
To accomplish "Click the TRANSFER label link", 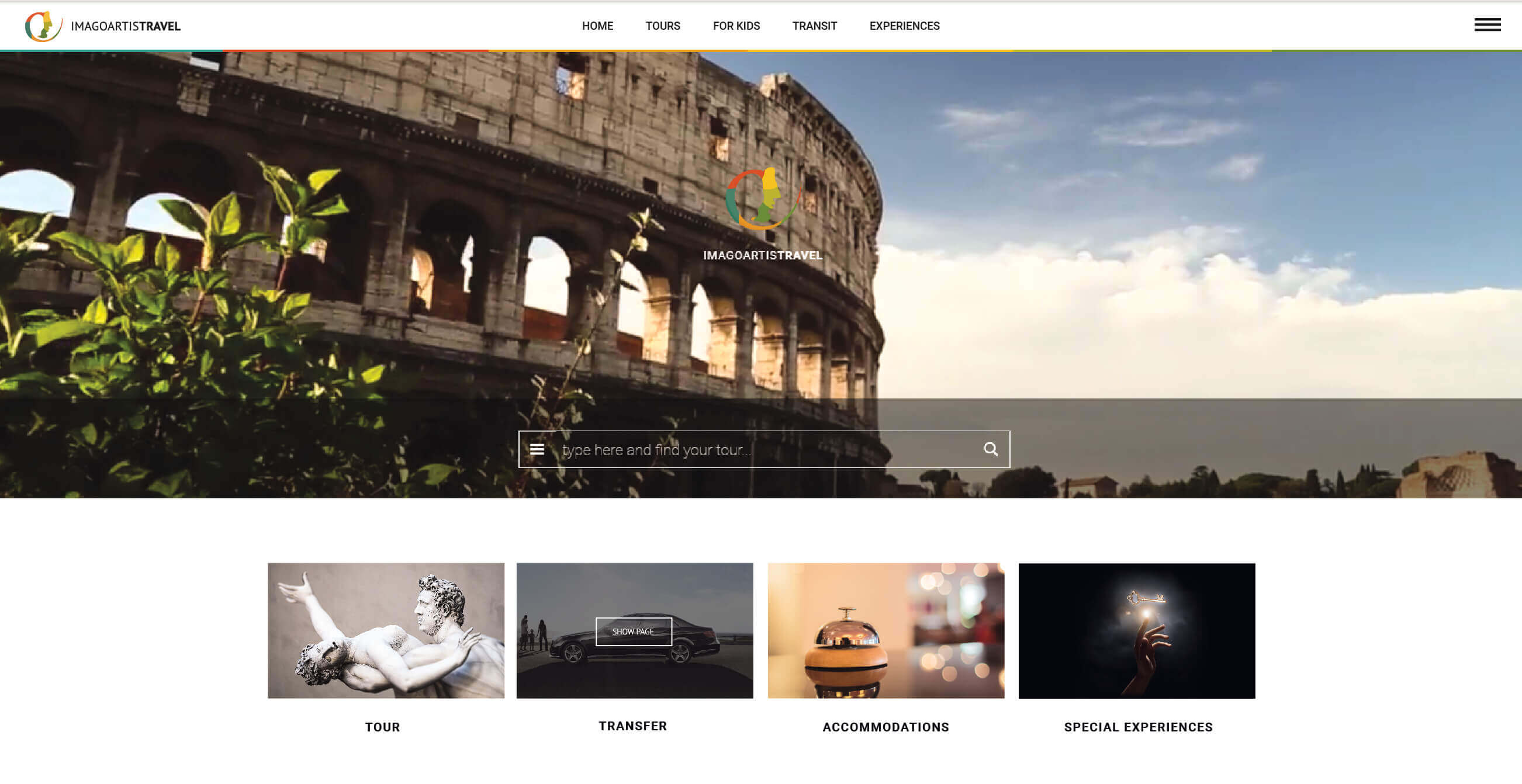I will pyautogui.click(x=632, y=726).
